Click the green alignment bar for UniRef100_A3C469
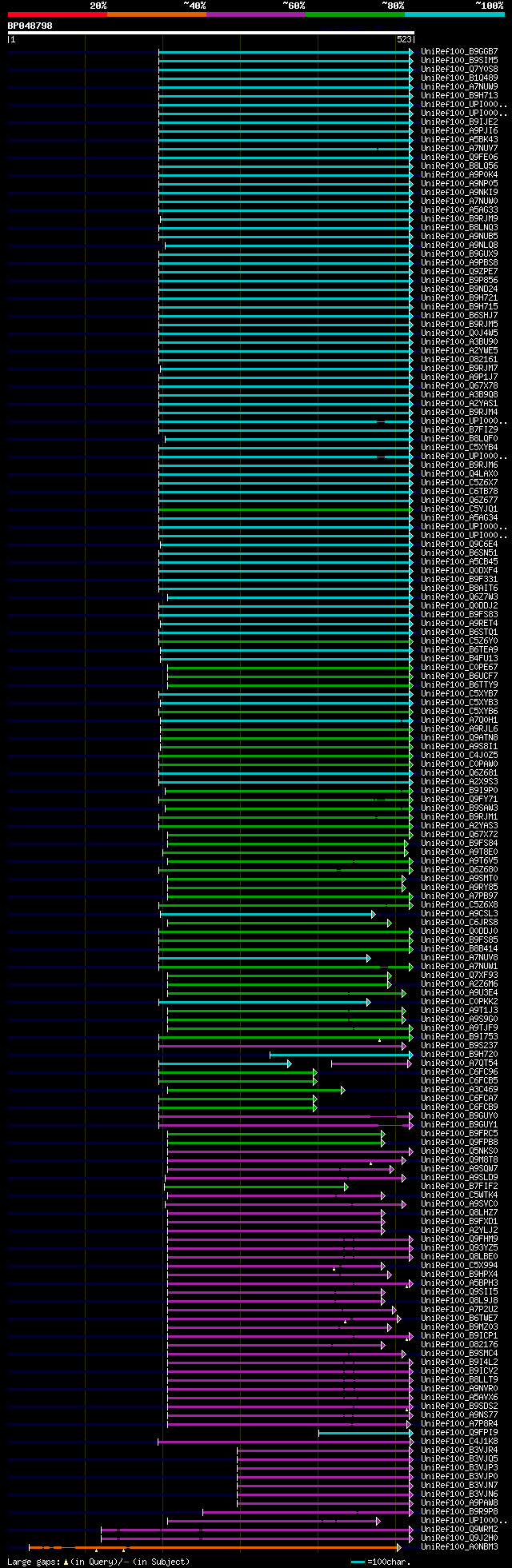The image size is (512, 1568). pyautogui.click(x=256, y=1089)
